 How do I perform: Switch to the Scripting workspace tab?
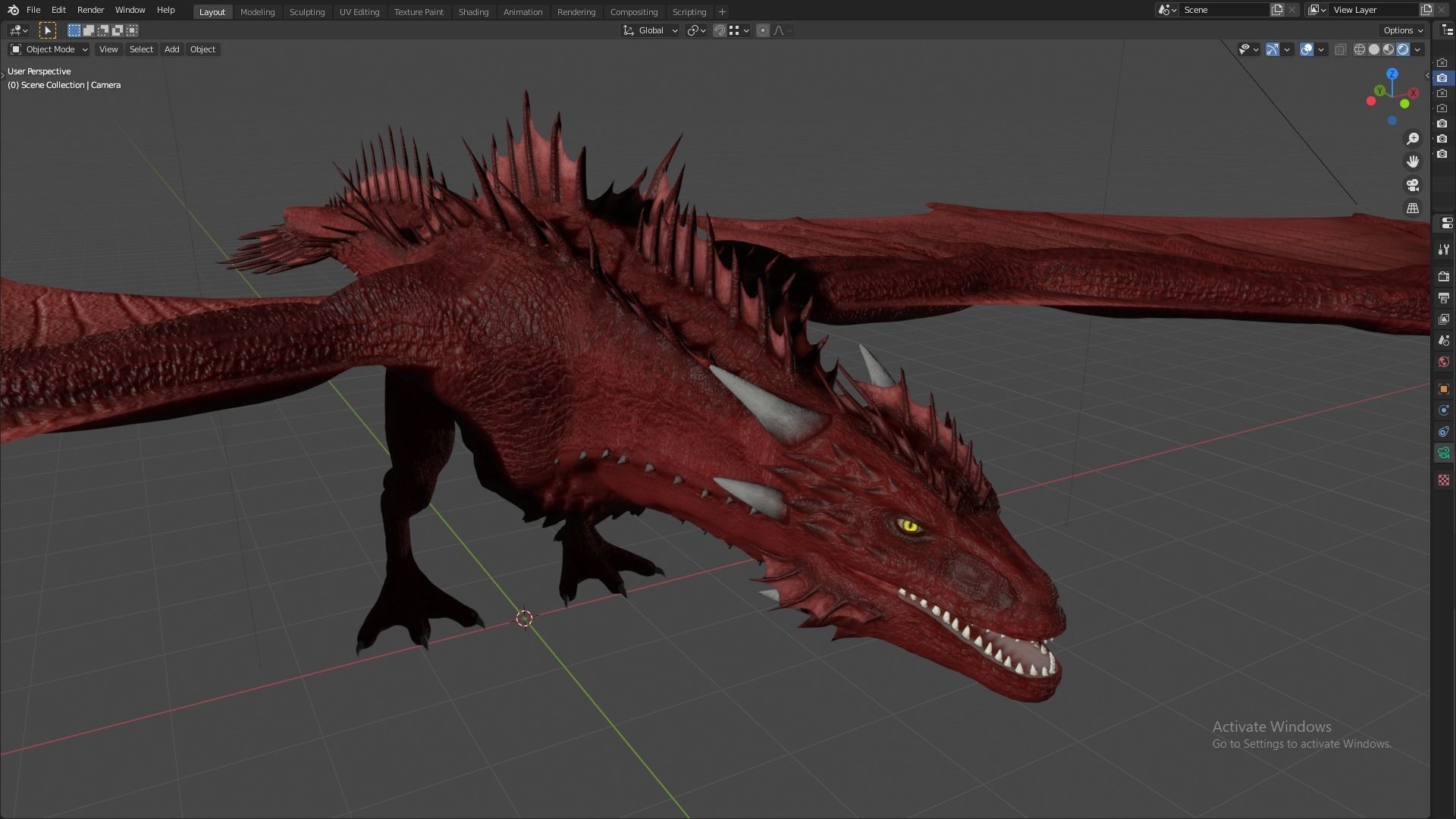point(689,12)
